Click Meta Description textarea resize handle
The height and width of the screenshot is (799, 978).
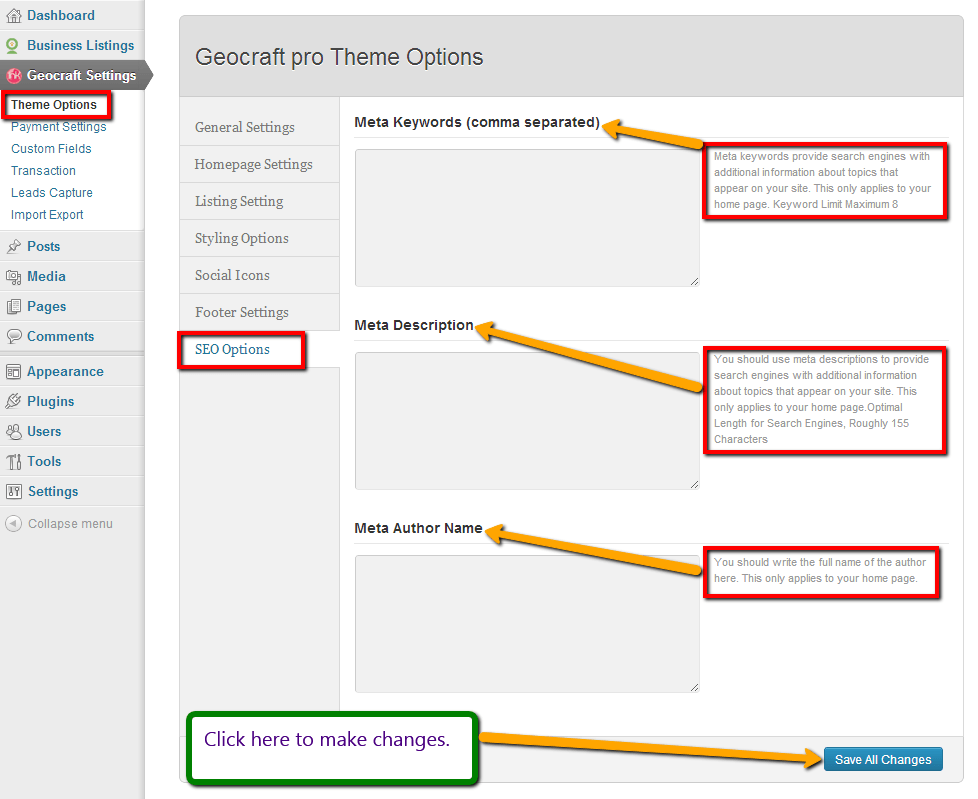click(694, 484)
